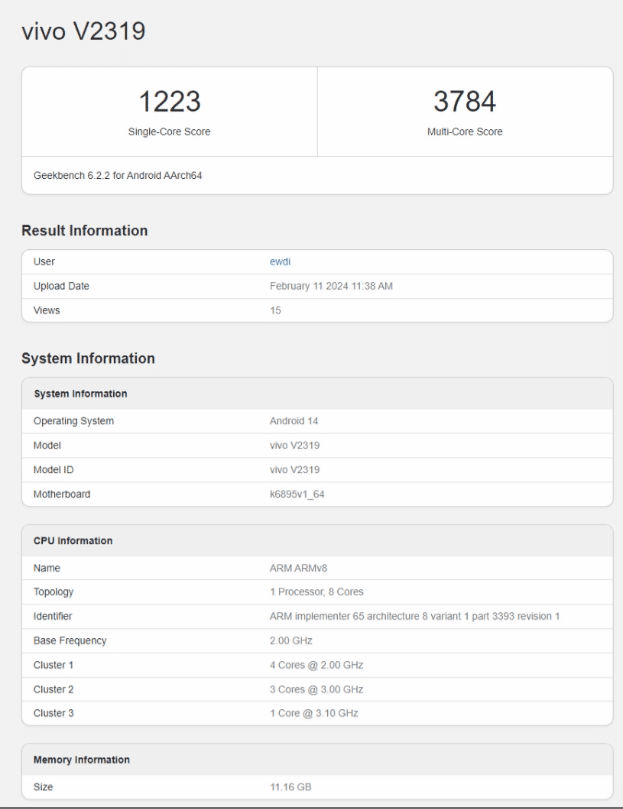Screen dimensions: 623x809
Task: Click the 3784 Multi-Core Score value
Action: tap(464, 100)
